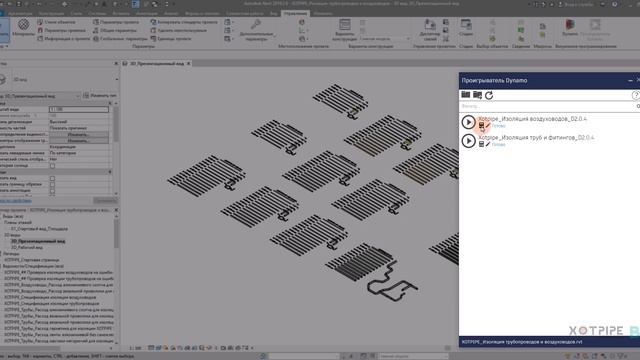Click Изменить for visibility/graphics overrides
640x360 pixels.
[79, 134]
